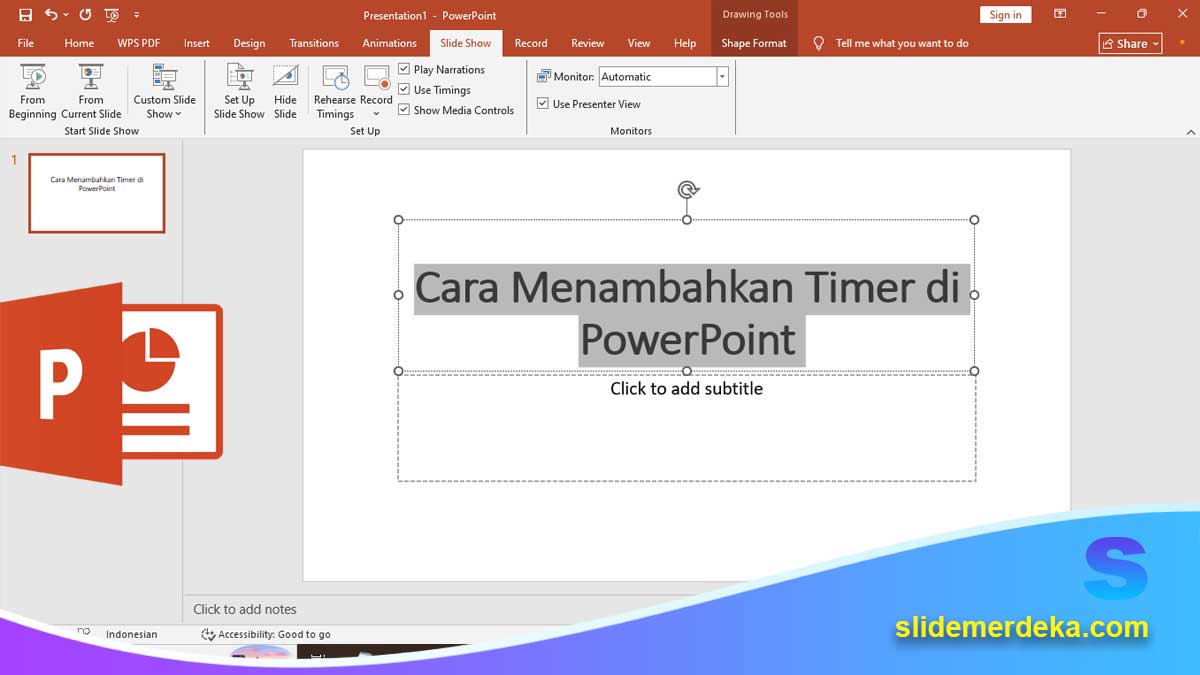Screen dimensions: 1200x675
Task: Switch to the View tab
Action: 639,43
